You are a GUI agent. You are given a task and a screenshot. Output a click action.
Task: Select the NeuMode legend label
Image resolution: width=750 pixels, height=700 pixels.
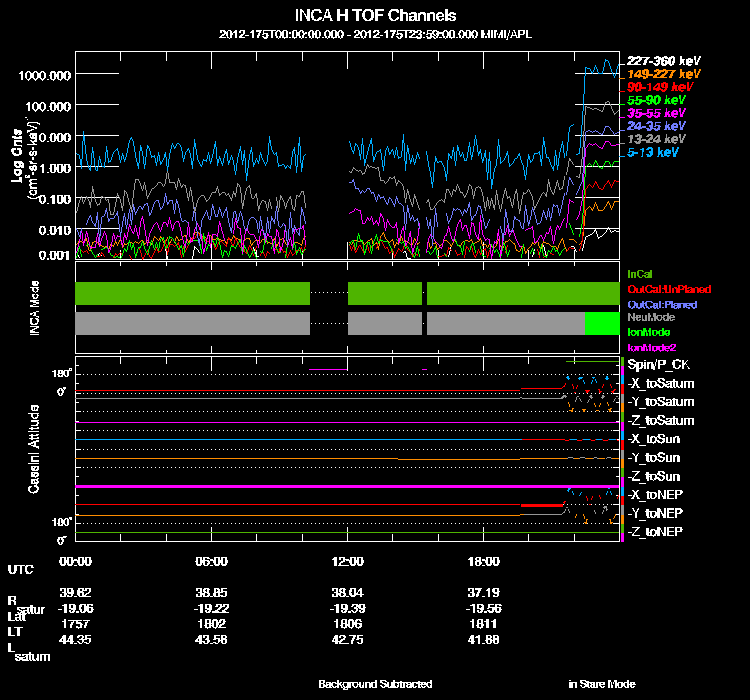coord(649,316)
